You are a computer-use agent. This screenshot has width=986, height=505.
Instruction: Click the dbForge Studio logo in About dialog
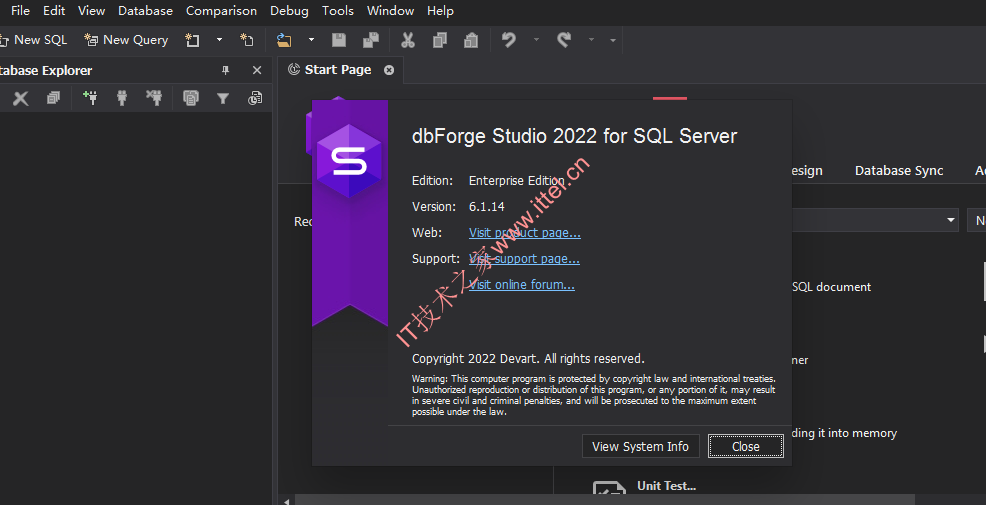(x=349, y=161)
